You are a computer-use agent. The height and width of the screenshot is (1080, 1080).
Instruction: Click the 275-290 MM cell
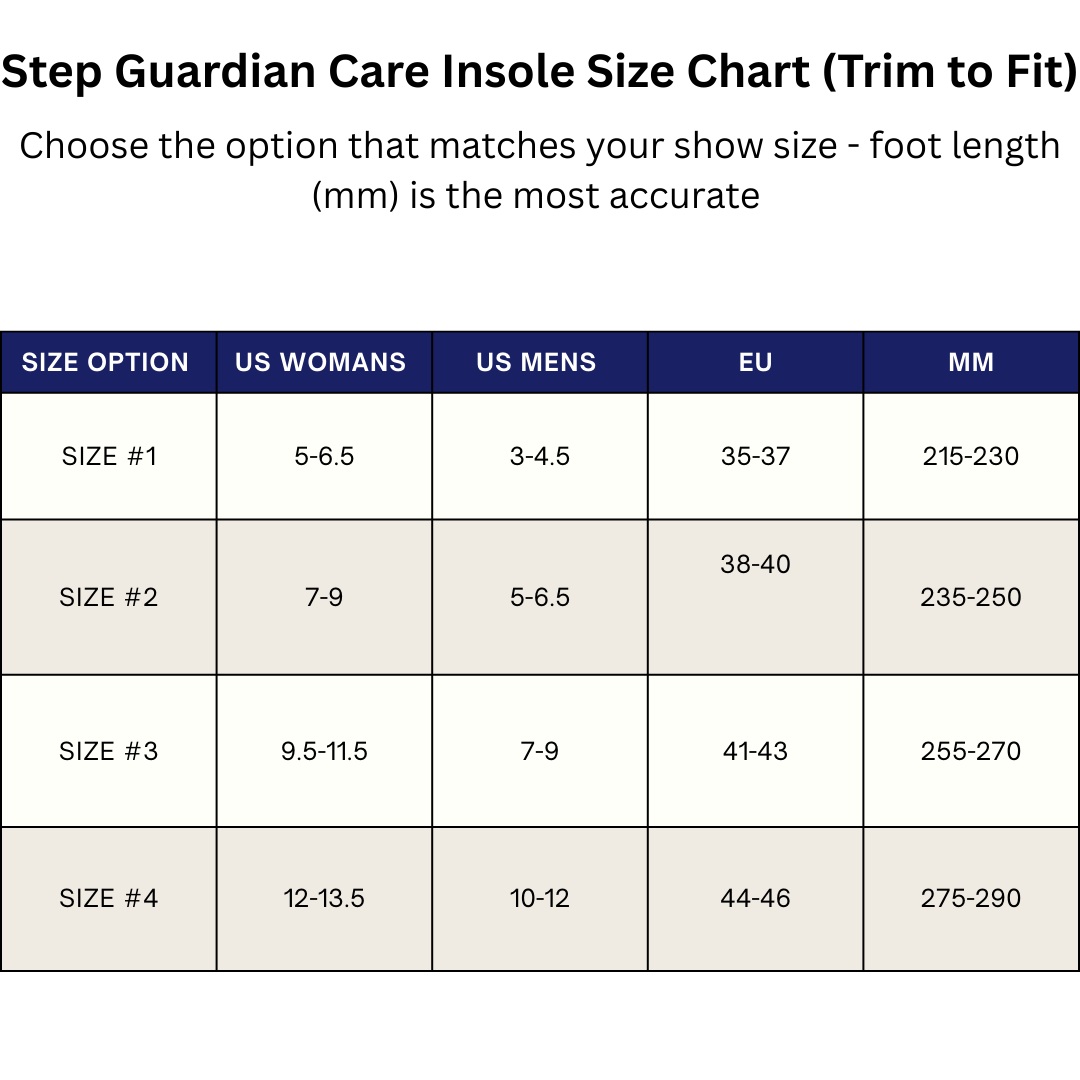click(971, 898)
